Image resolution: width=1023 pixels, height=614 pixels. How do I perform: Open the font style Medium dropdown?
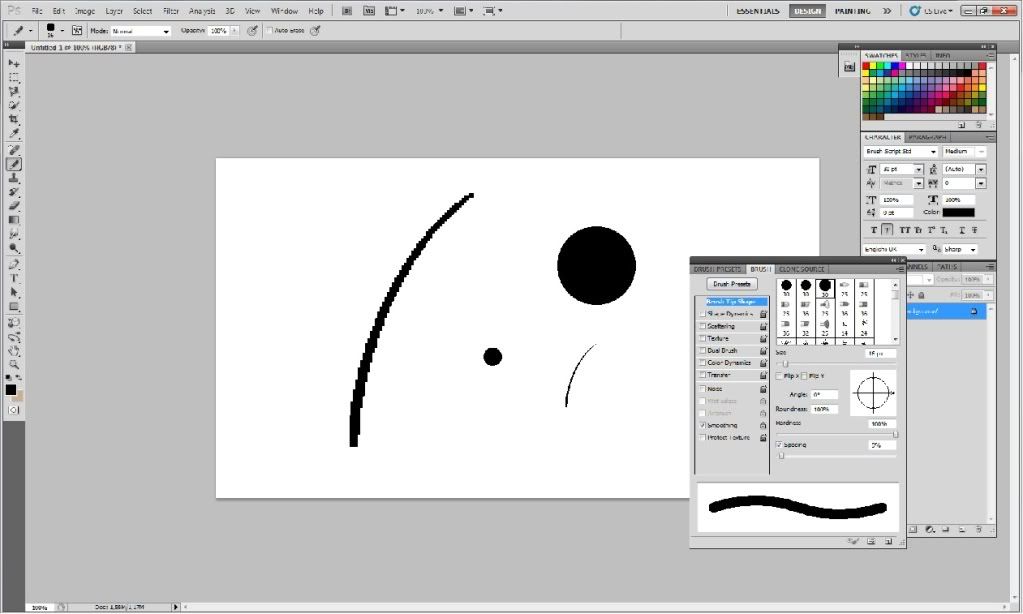coord(964,151)
